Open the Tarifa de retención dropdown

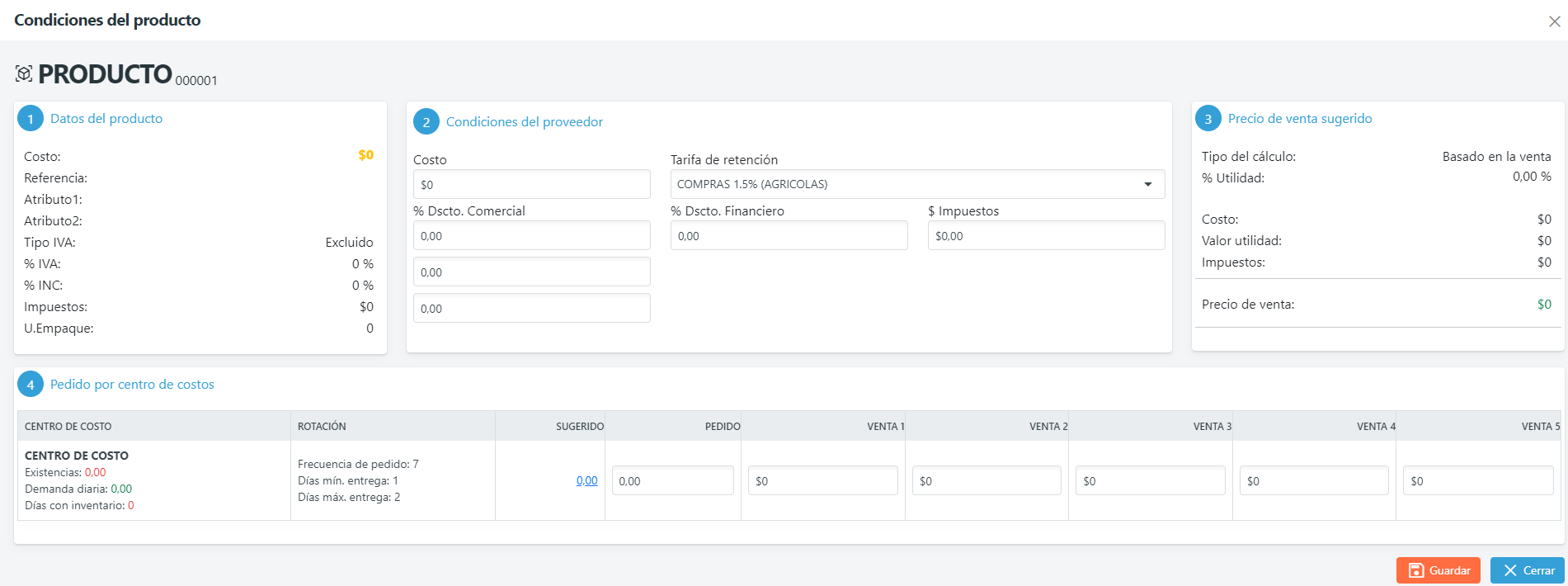[x=917, y=184]
